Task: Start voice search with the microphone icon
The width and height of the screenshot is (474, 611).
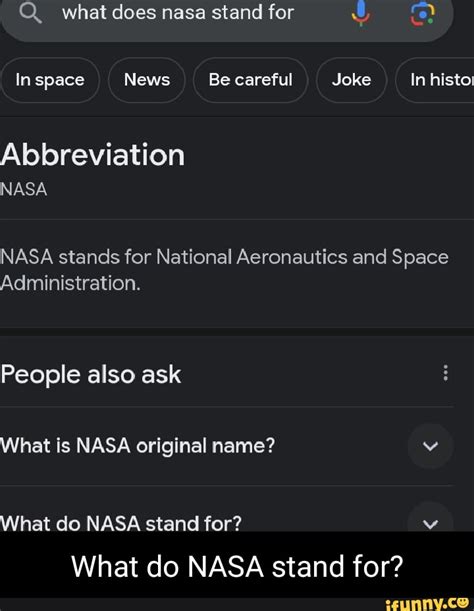Action: (361, 12)
